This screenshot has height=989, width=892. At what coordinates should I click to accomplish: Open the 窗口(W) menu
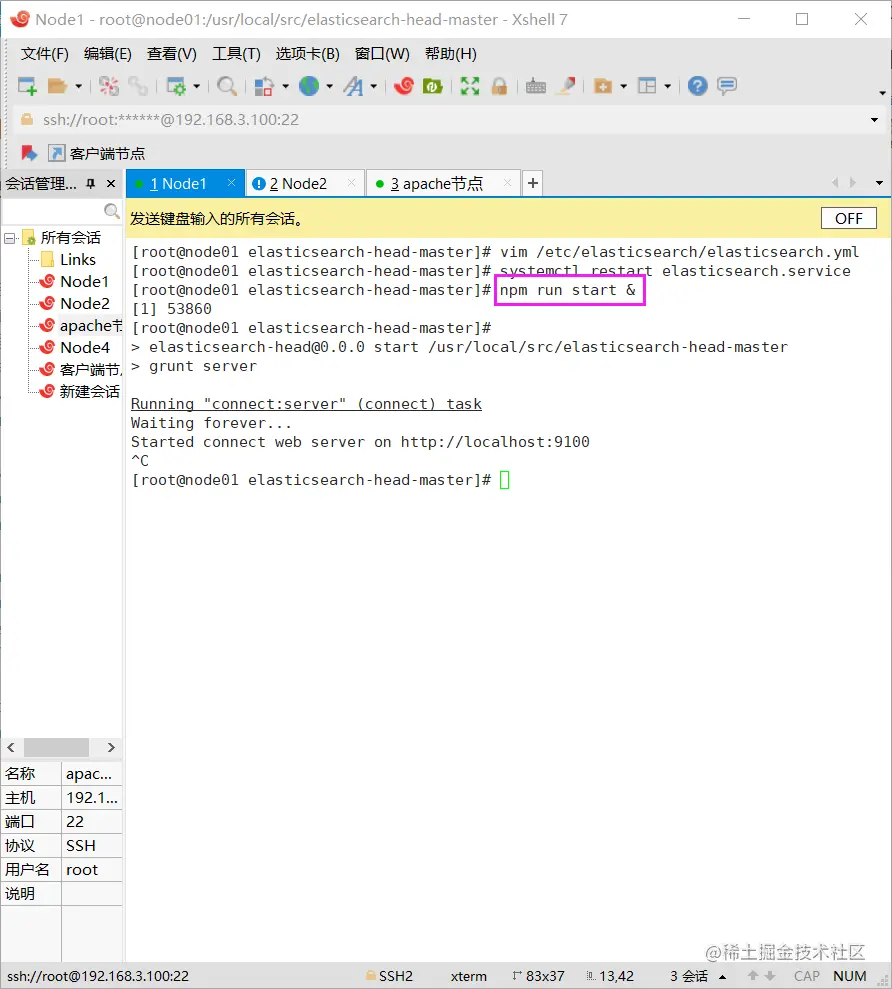[382, 54]
